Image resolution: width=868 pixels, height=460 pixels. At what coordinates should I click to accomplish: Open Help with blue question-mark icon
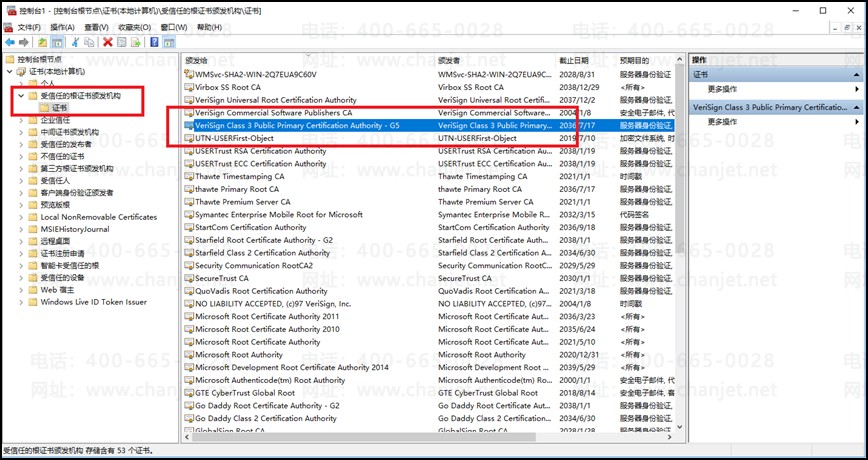click(154, 42)
